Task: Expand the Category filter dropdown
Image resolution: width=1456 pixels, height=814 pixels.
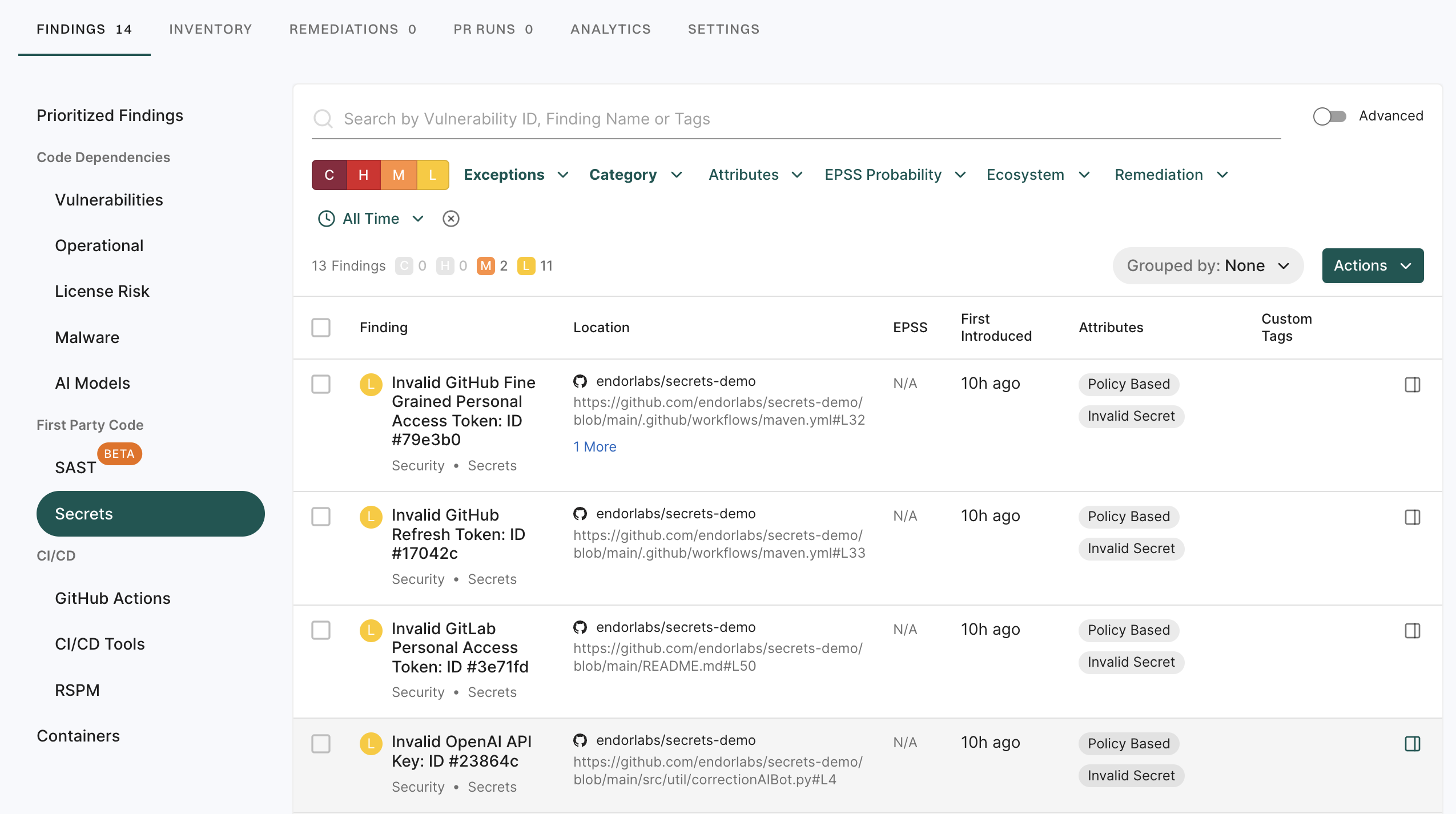Action: [x=636, y=175]
